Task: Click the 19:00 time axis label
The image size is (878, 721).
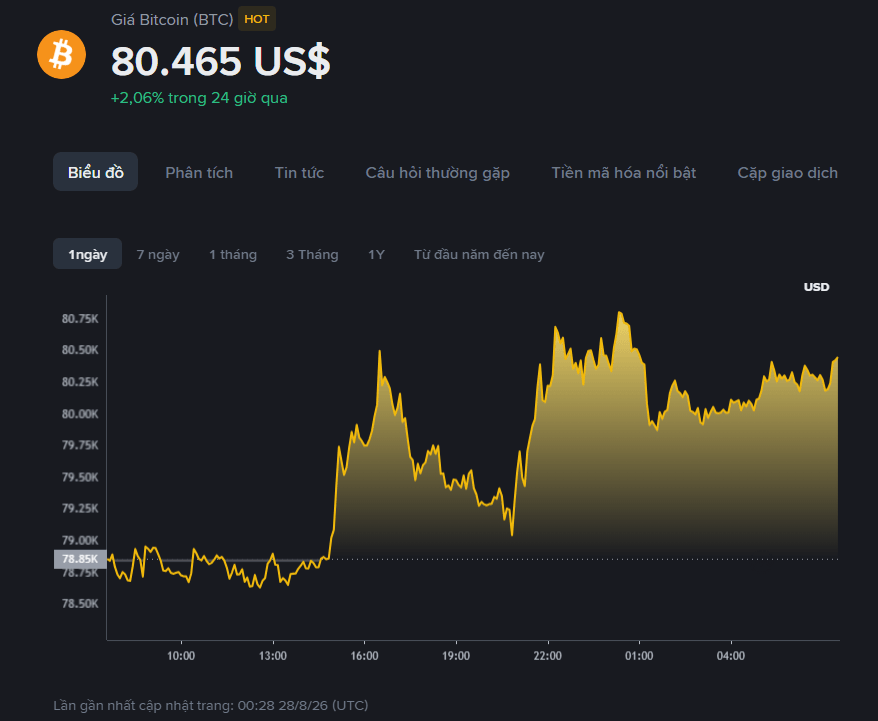Action: point(456,656)
